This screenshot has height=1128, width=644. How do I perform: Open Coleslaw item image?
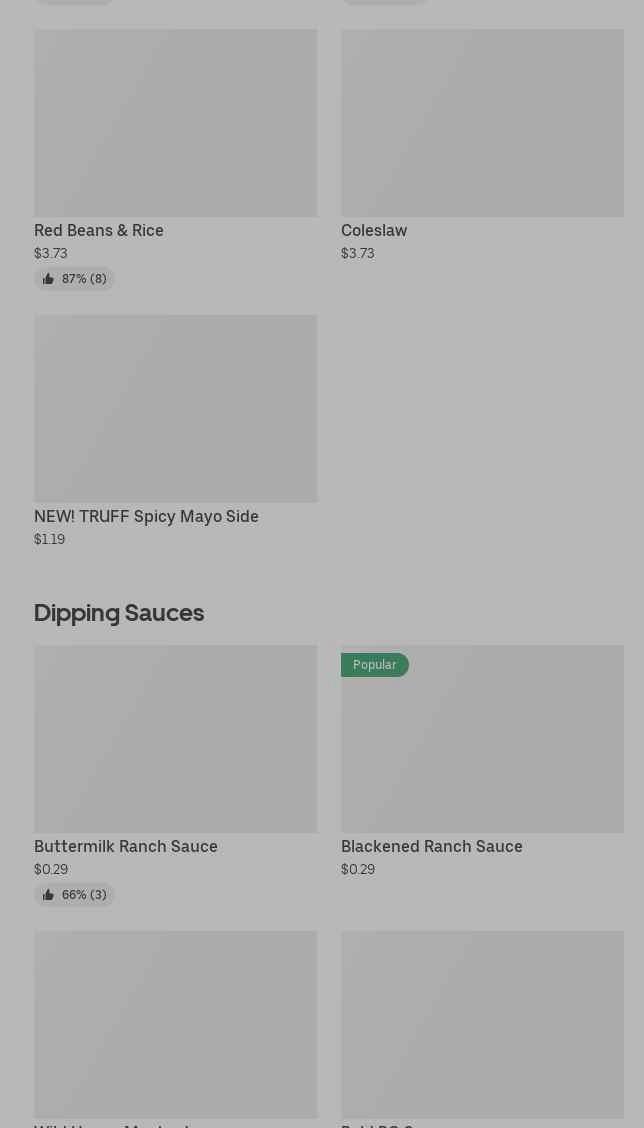(x=482, y=123)
